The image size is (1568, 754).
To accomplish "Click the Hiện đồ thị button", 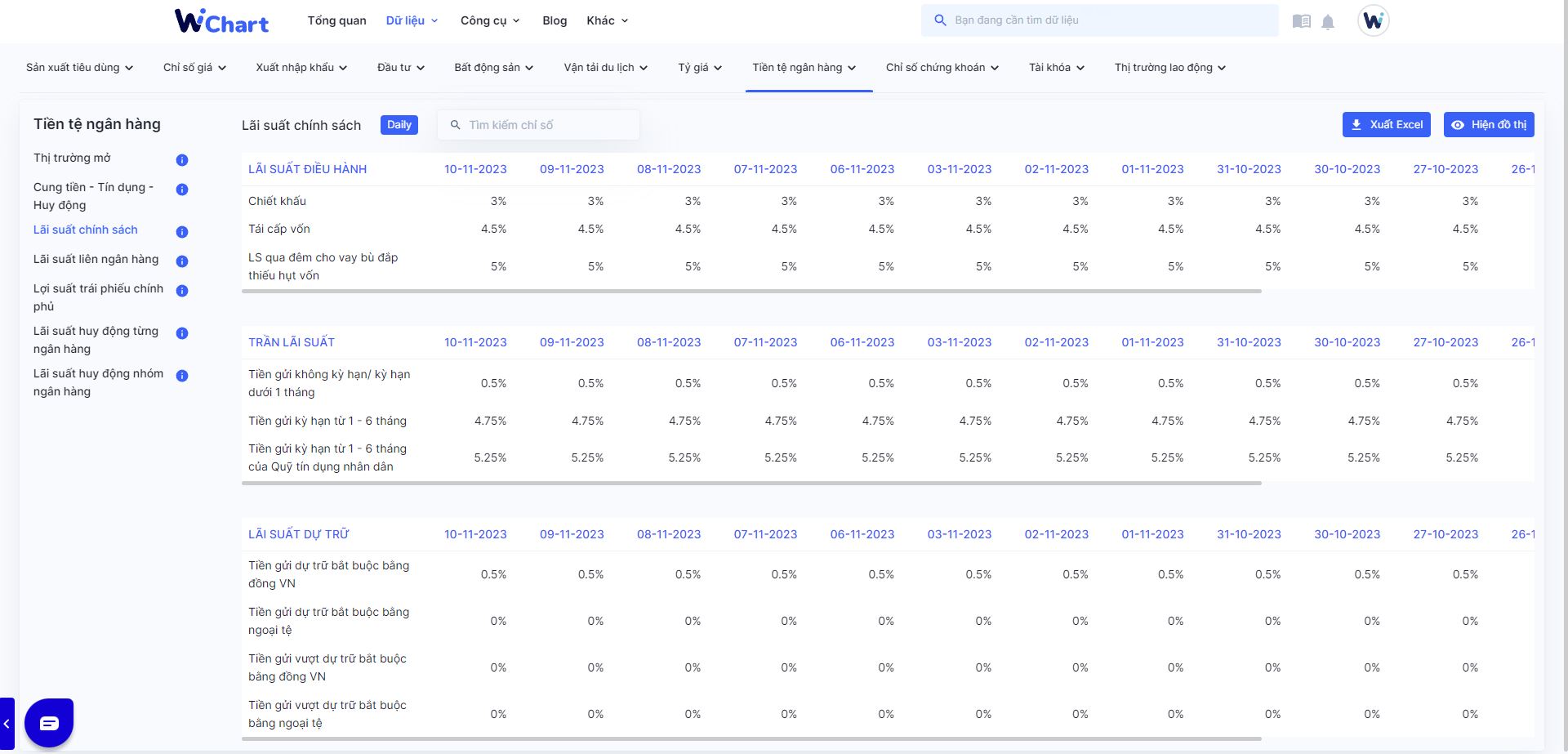I will [x=1489, y=124].
